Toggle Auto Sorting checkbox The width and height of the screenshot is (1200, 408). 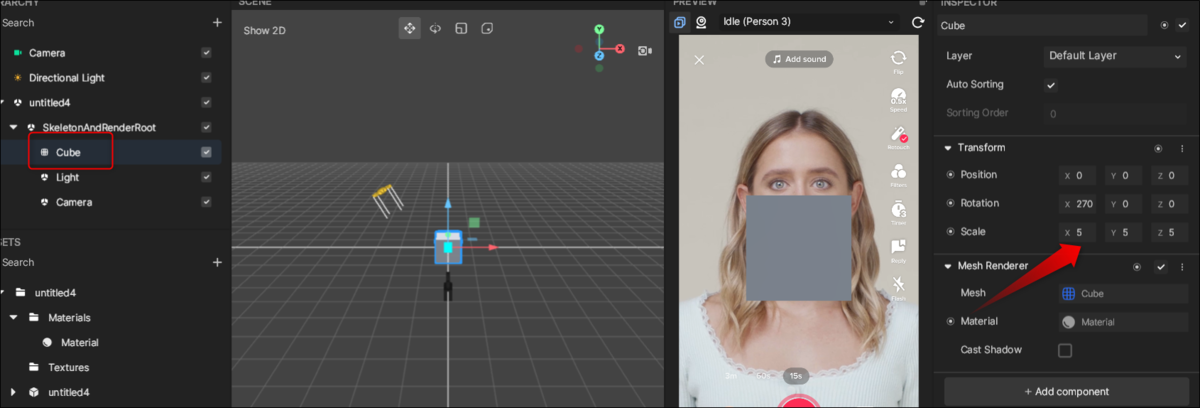click(x=1051, y=85)
